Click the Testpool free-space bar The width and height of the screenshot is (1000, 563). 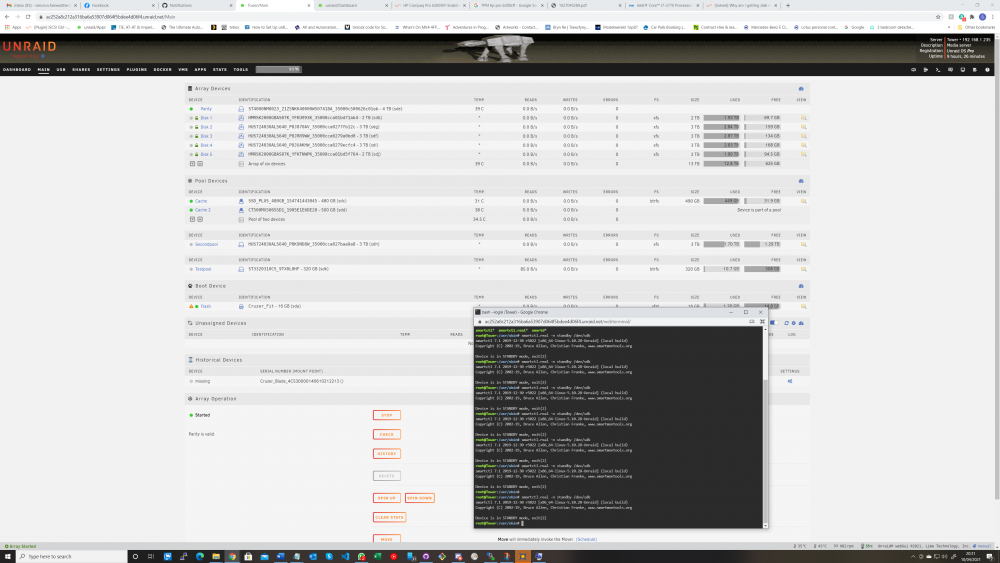coord(762,269)
